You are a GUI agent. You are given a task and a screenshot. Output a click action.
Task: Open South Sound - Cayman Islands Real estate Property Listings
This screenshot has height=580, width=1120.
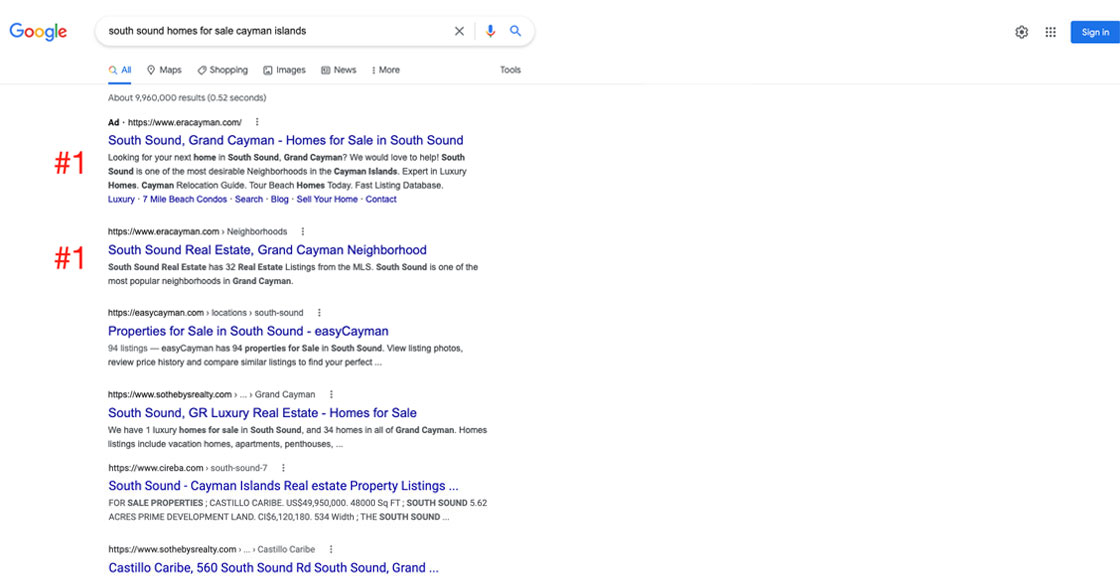[x=283, y=486]
